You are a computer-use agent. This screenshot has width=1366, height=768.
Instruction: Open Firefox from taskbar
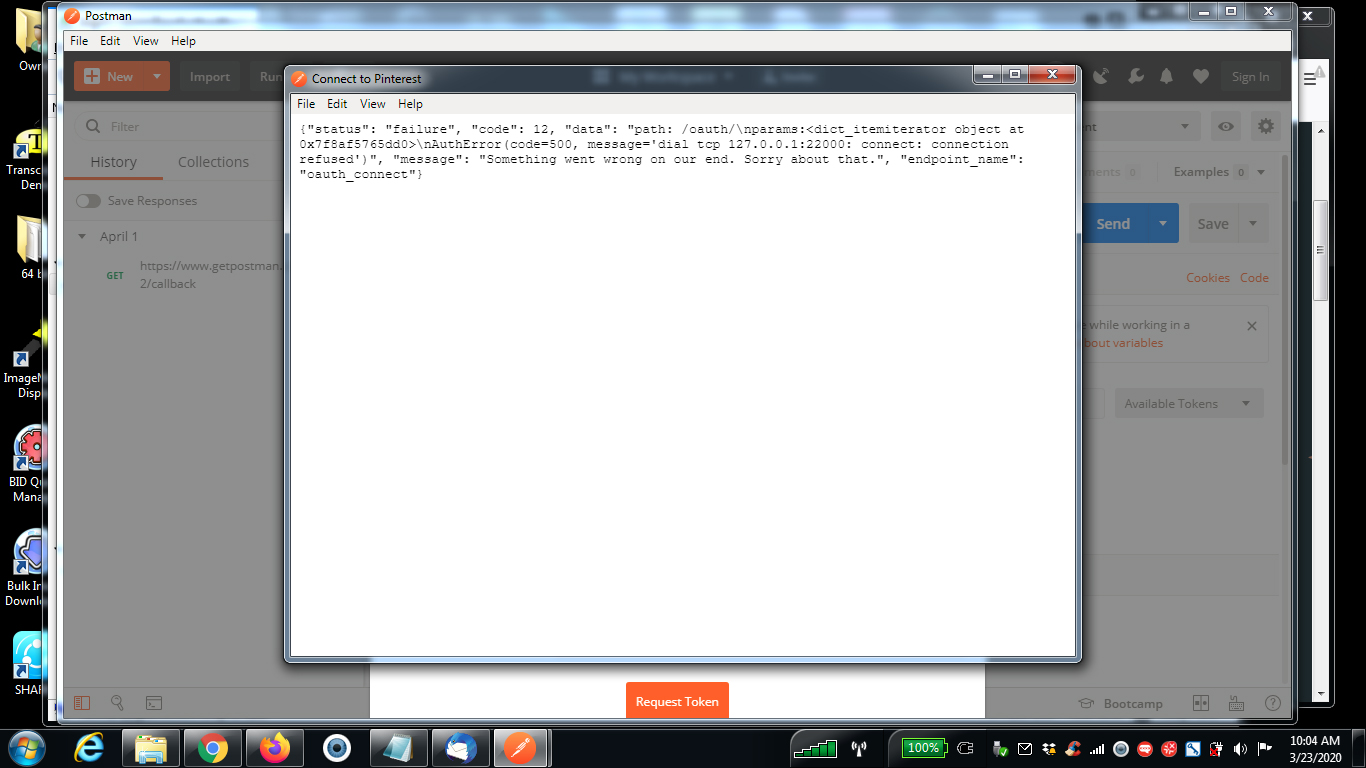(274, 747)
